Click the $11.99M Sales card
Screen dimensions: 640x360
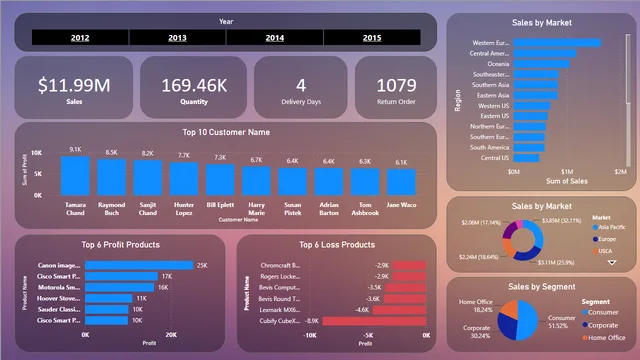(74, 88)
